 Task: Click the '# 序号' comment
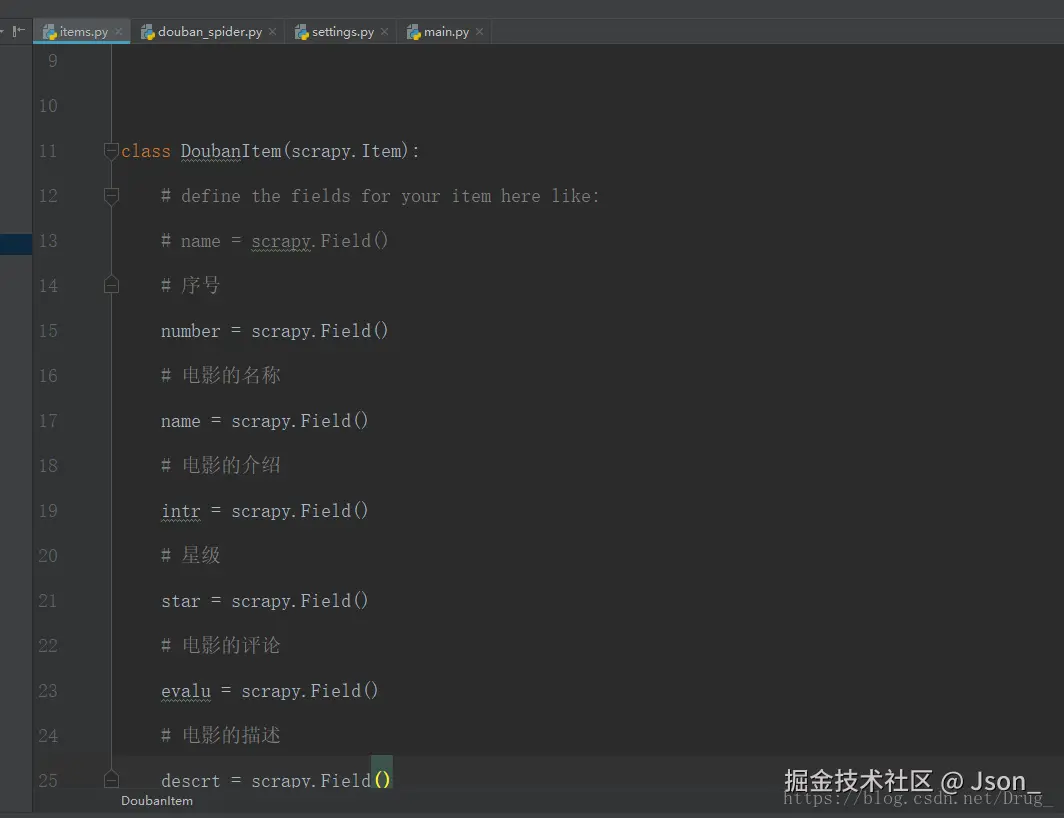191,285
